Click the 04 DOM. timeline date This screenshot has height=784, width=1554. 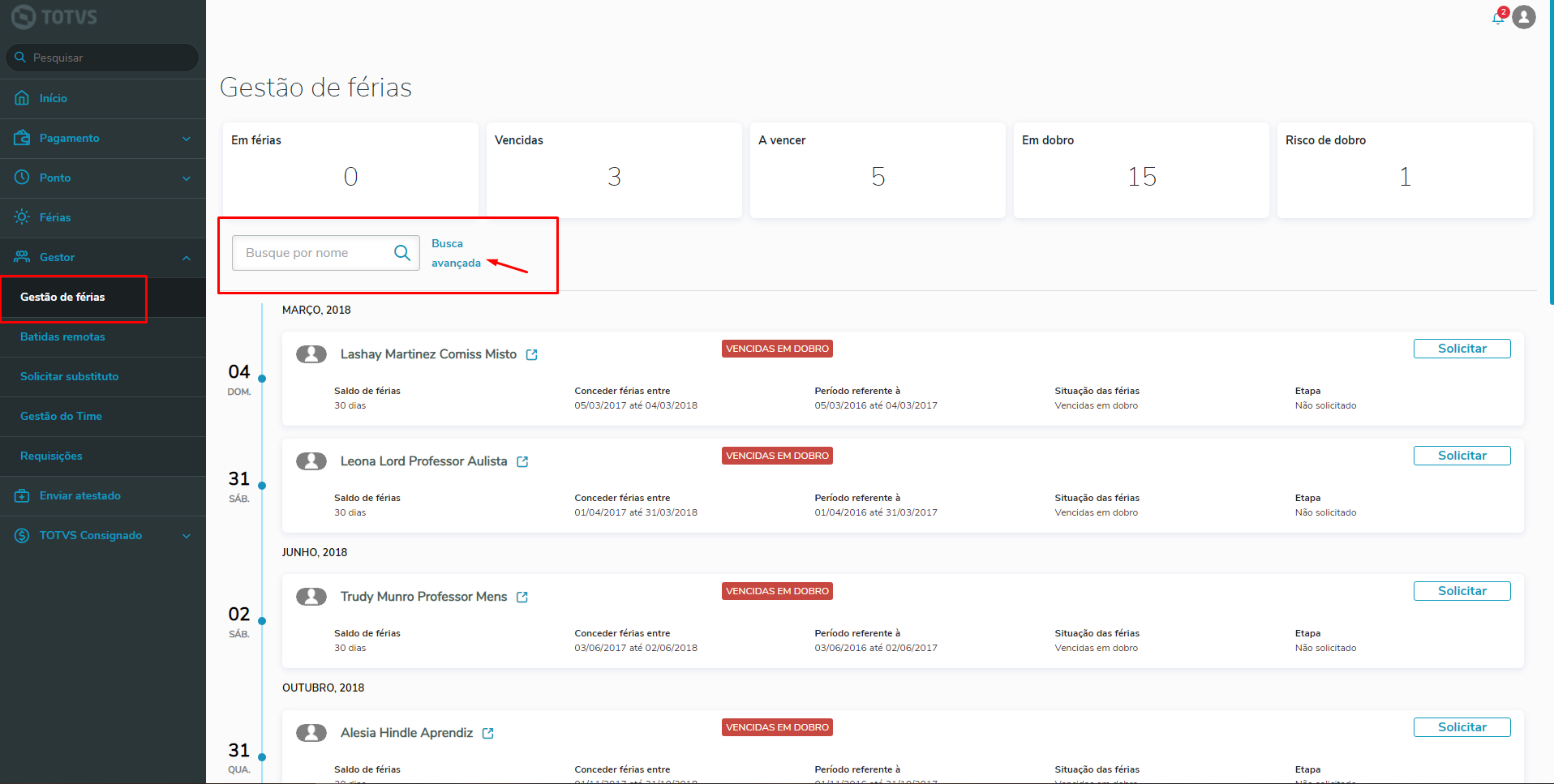click(239, 379)
